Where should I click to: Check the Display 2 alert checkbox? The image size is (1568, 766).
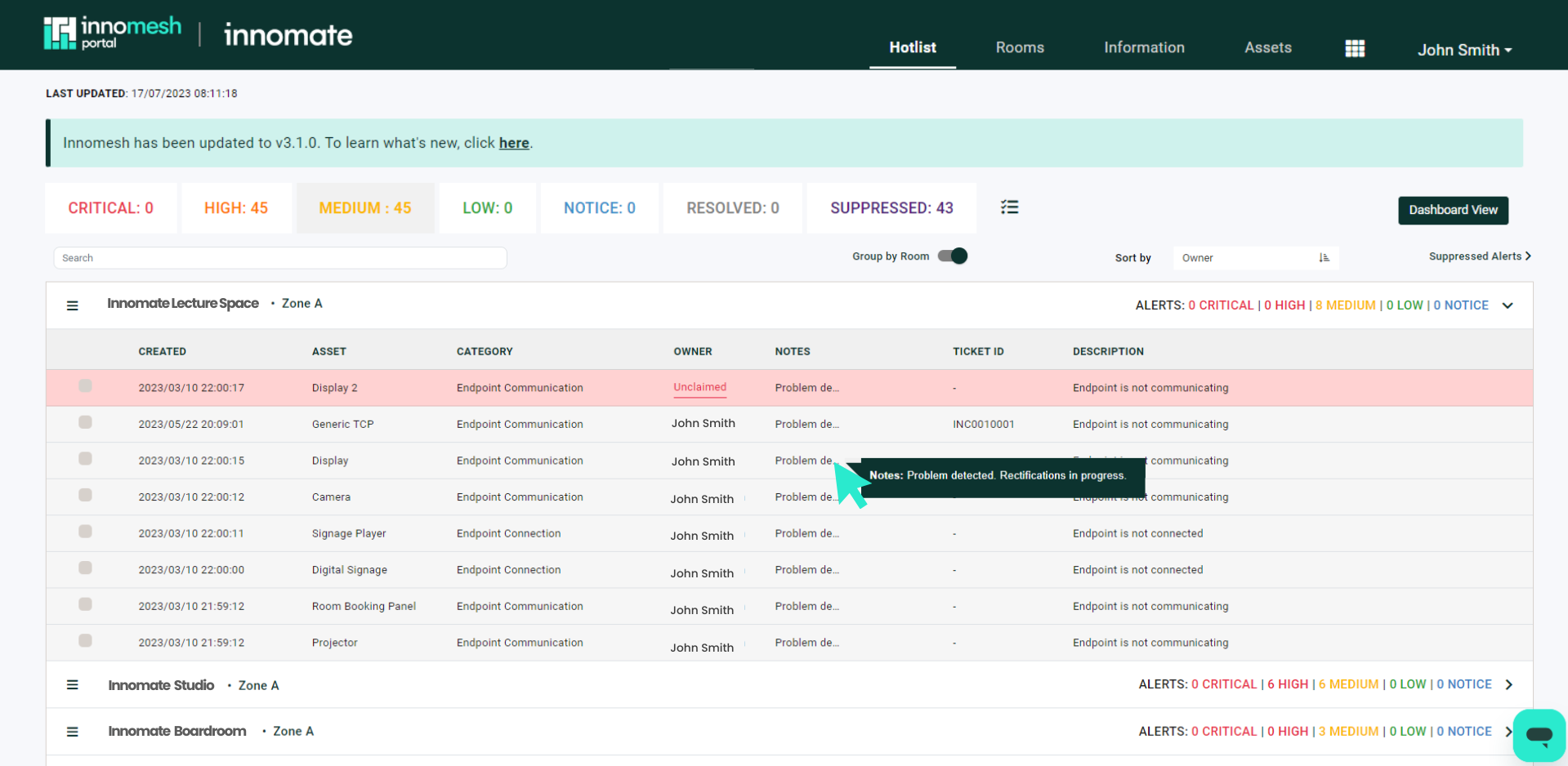85,385
